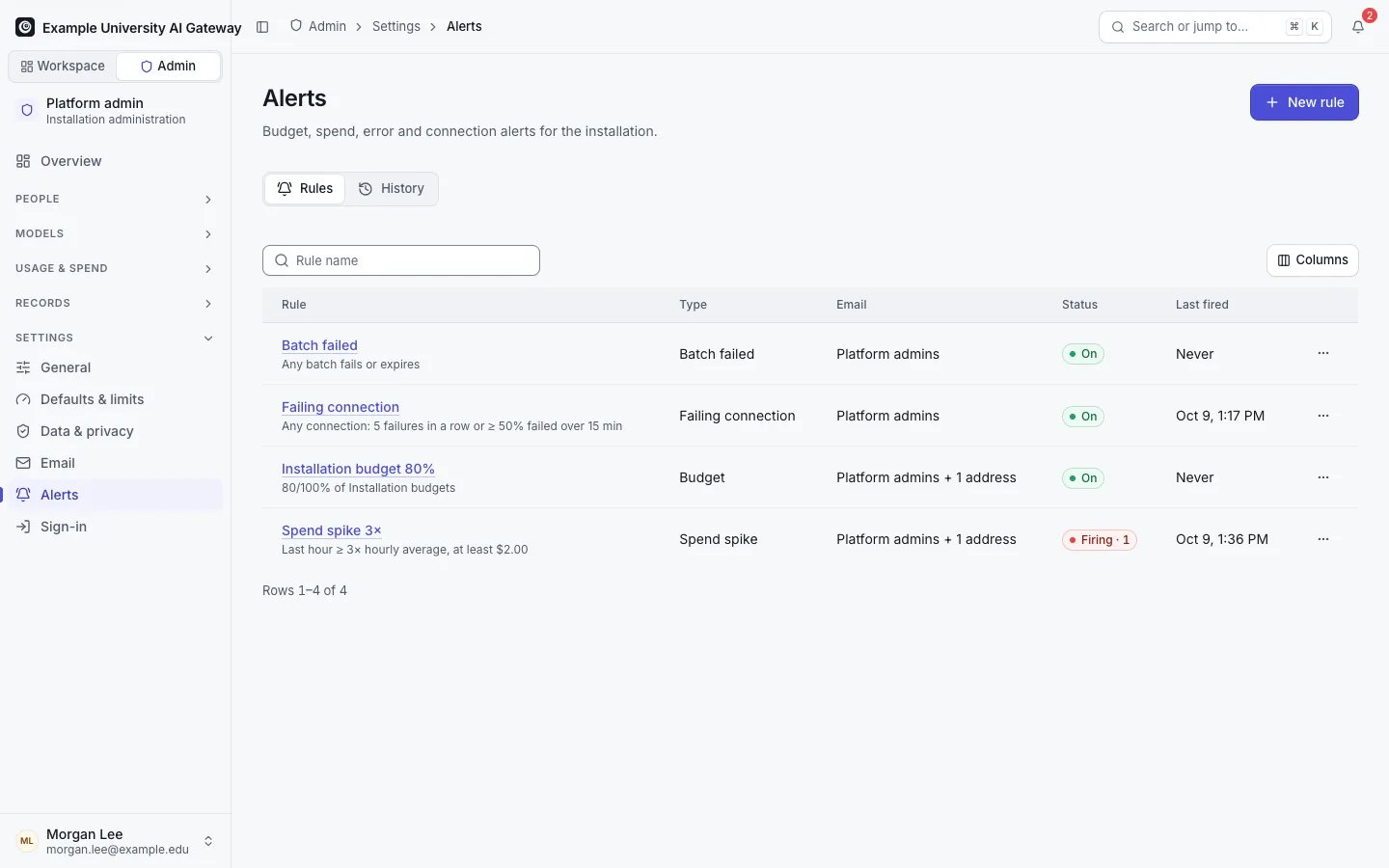Open row actions for Installation budget 80%

(1323, 477)
